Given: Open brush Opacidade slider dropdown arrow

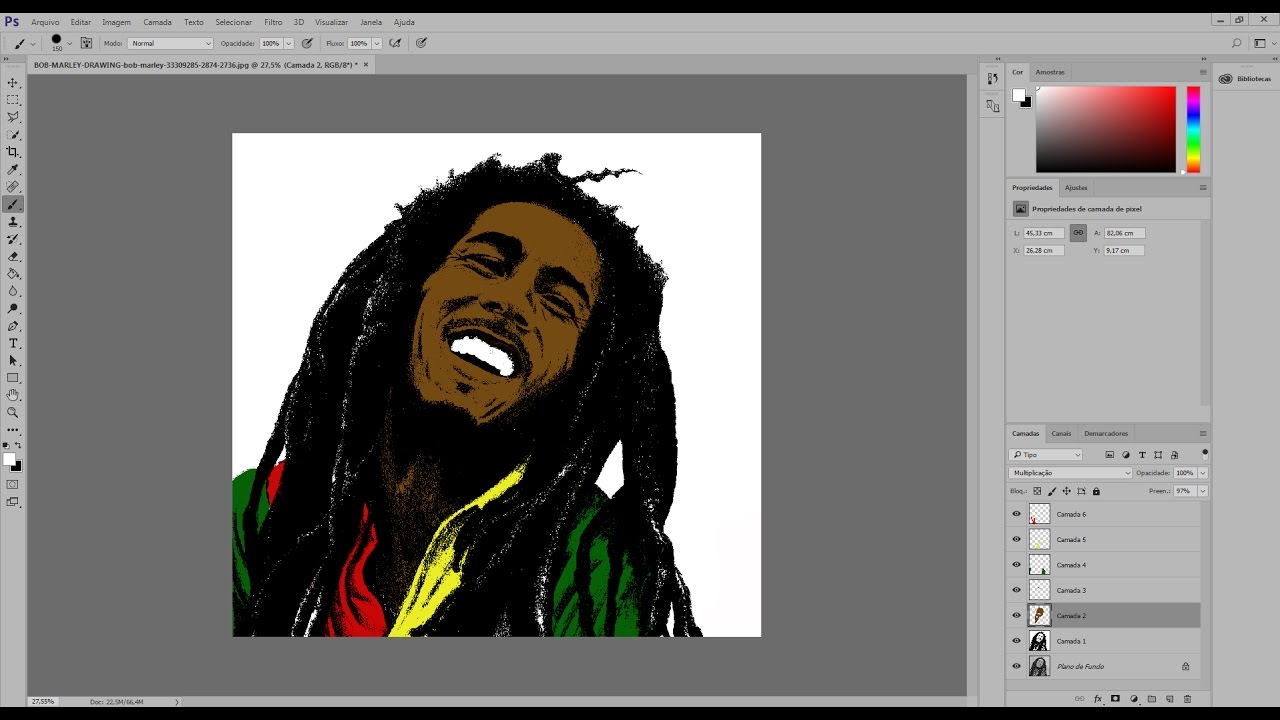Looking at the screenshot, I should [288, 43].
